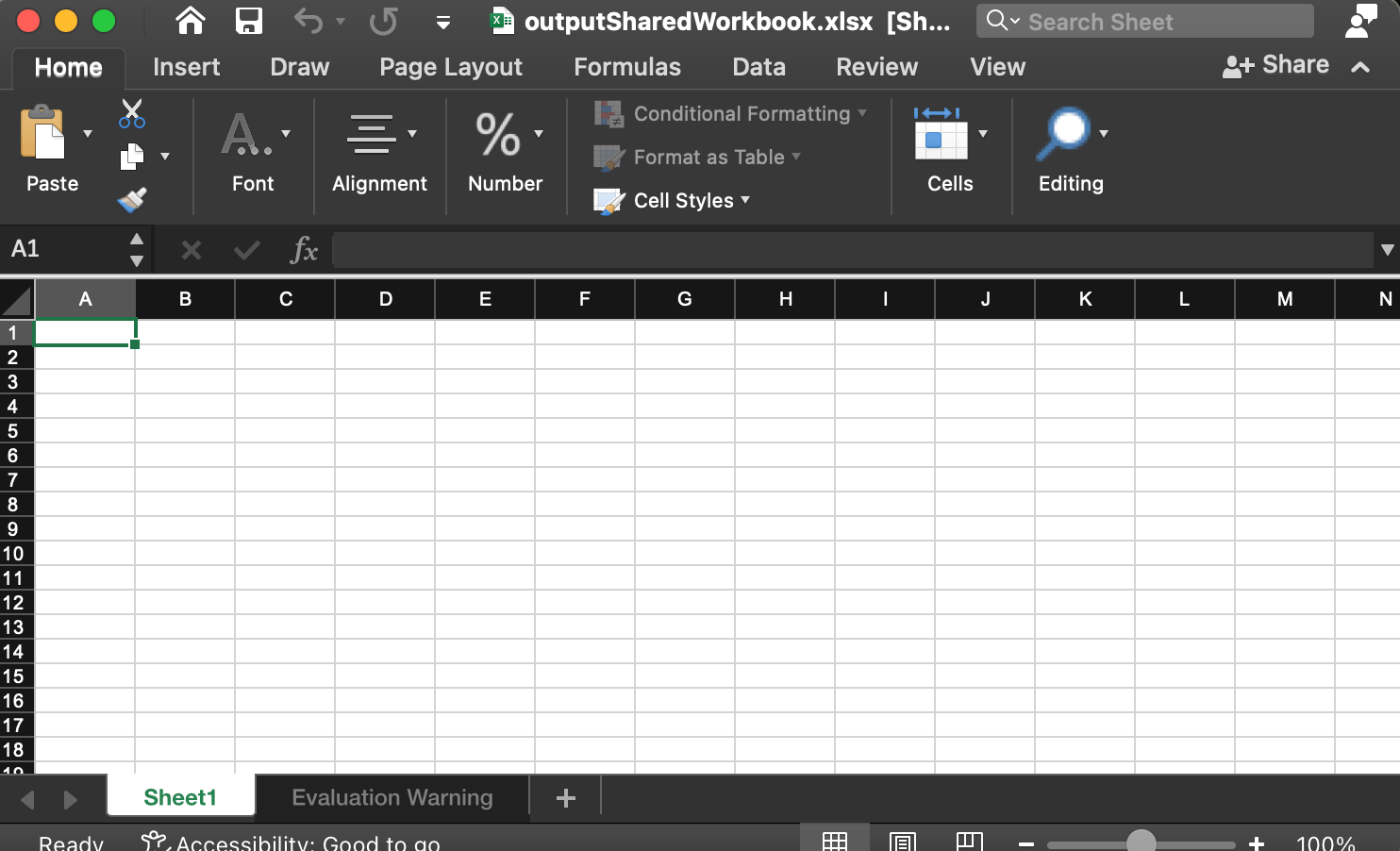Click the Save icon
The image size is (1400, 851).
pos(248,21)
